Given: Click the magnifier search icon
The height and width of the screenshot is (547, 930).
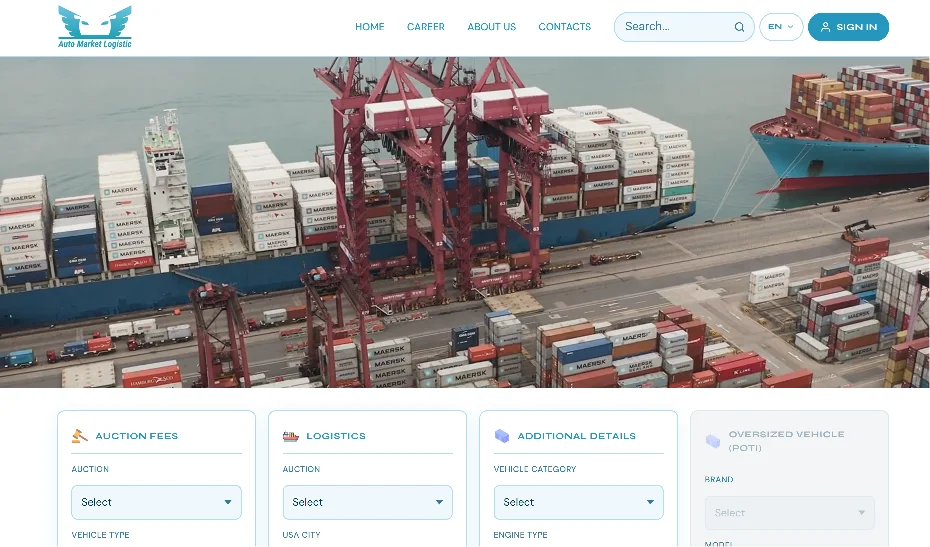Looking at the screenshot, I should (739, 27).
